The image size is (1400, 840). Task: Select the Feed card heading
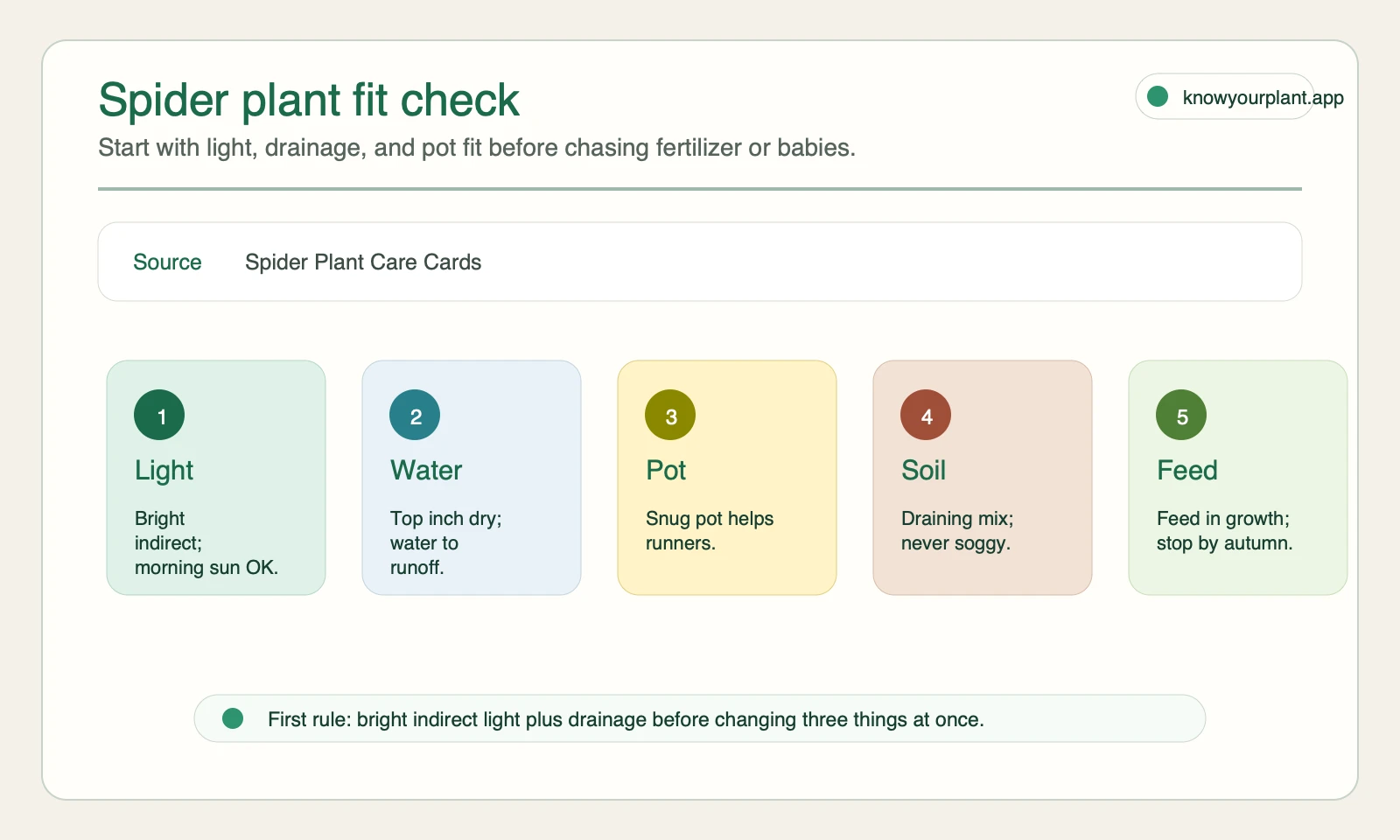(x=1186, y=470)
